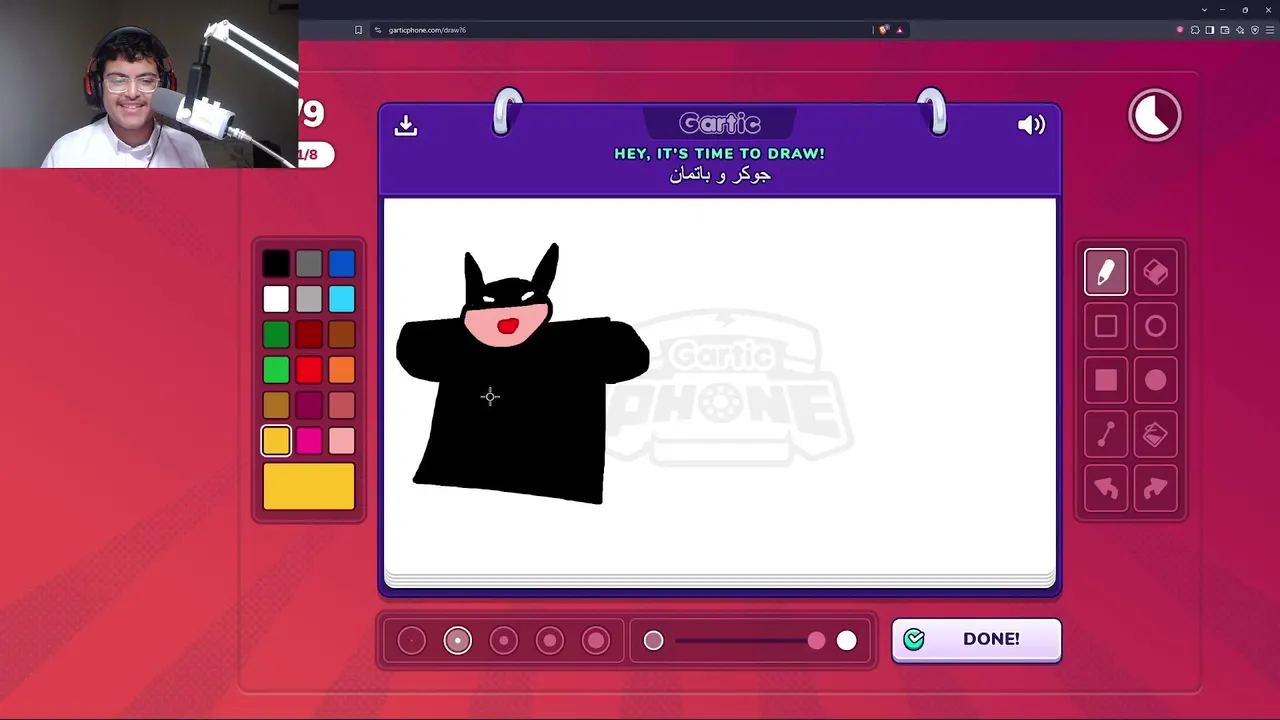Pick the golden tan color swatch

(x=276, y=405)
